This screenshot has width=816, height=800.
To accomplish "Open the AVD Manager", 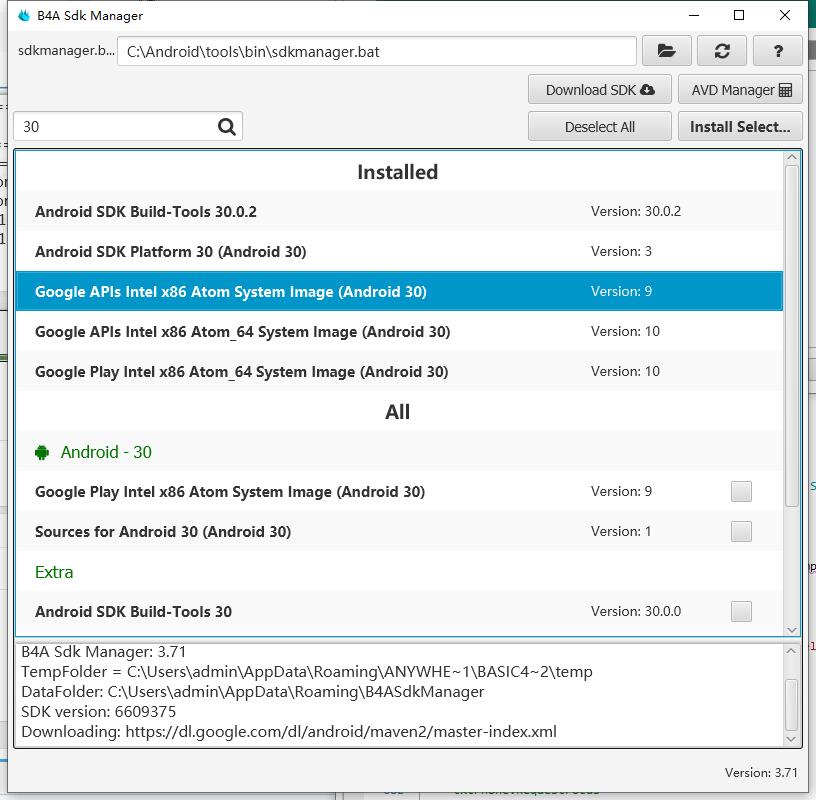I will (740, 90).
